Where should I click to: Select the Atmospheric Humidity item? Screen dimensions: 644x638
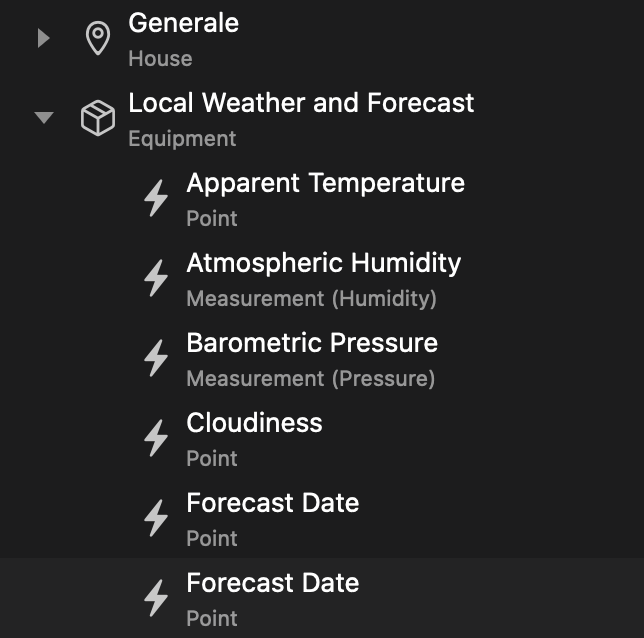pyautogui.click(x=323, y=264)
